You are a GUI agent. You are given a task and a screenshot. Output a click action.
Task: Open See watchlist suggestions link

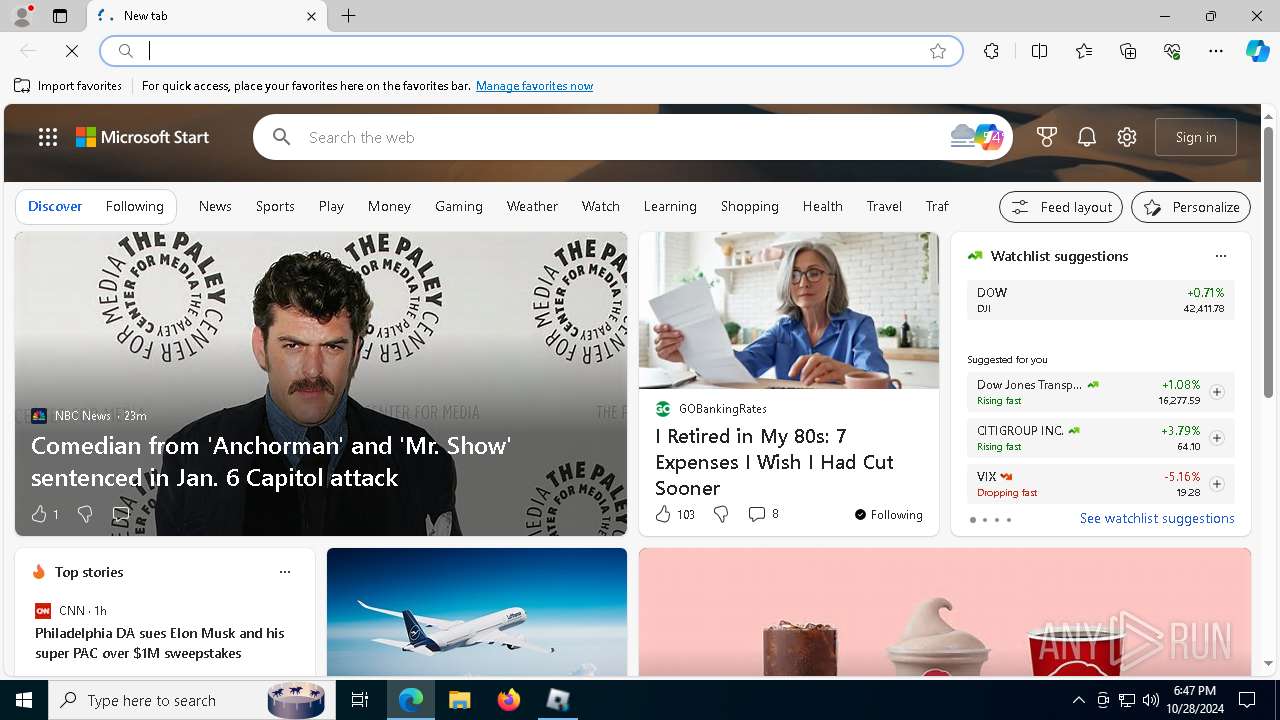click(x=1157, y=518)
